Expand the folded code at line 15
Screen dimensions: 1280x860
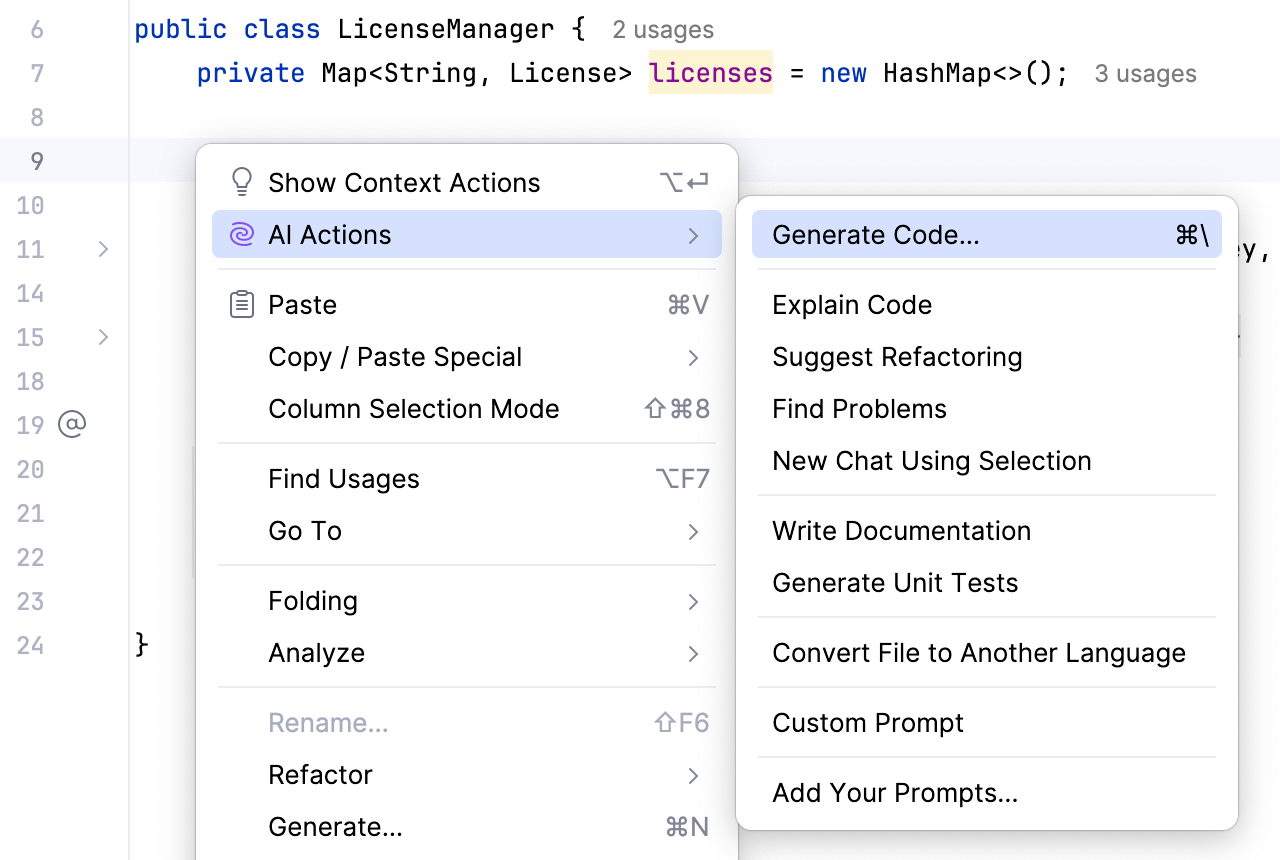pos(102,337)
